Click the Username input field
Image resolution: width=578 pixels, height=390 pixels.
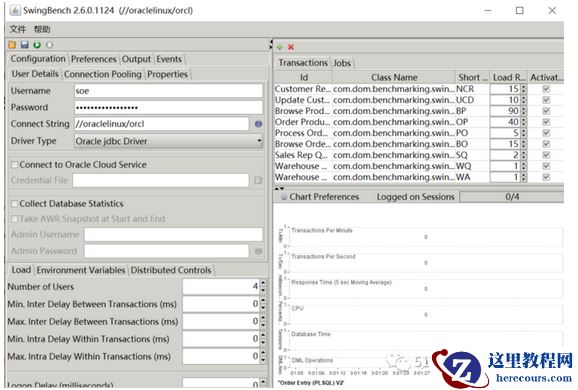coord(168,91)
